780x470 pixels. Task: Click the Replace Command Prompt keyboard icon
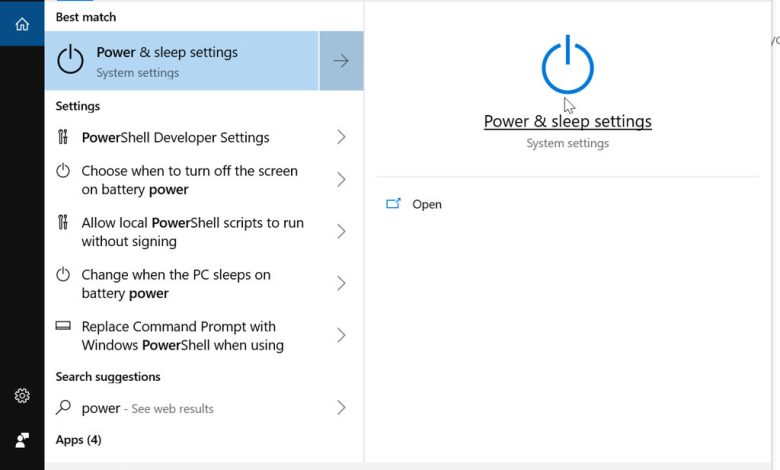63,326
